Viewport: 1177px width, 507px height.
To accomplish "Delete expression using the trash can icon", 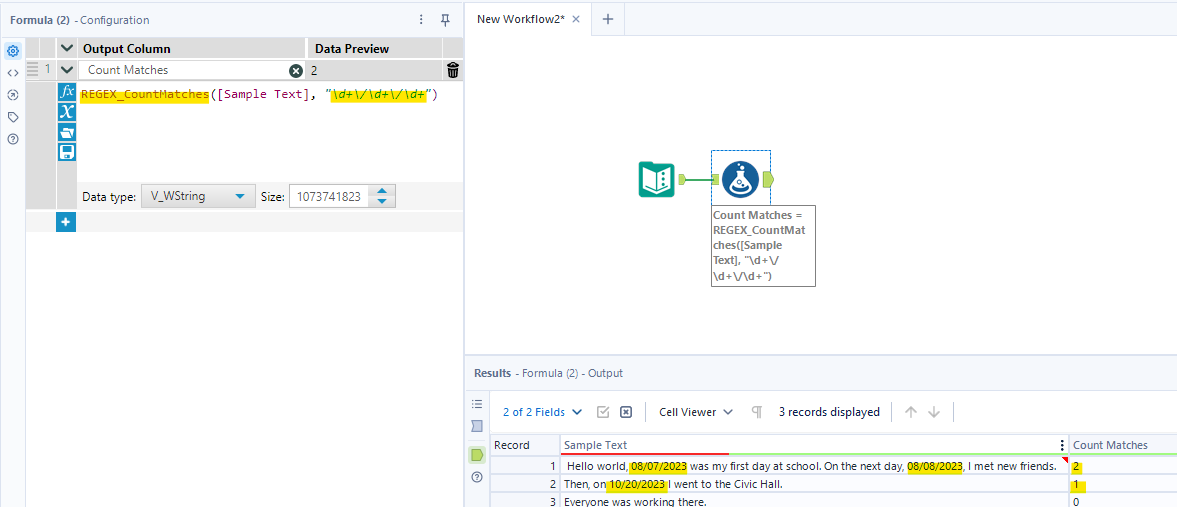I will [453, 70].
